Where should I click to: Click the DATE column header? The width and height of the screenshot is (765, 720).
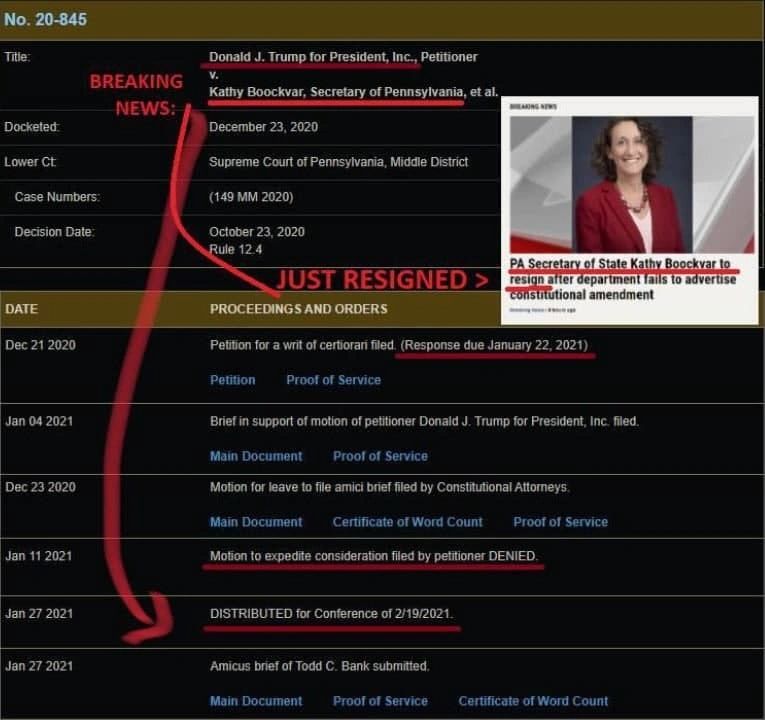tap(21, 309)
